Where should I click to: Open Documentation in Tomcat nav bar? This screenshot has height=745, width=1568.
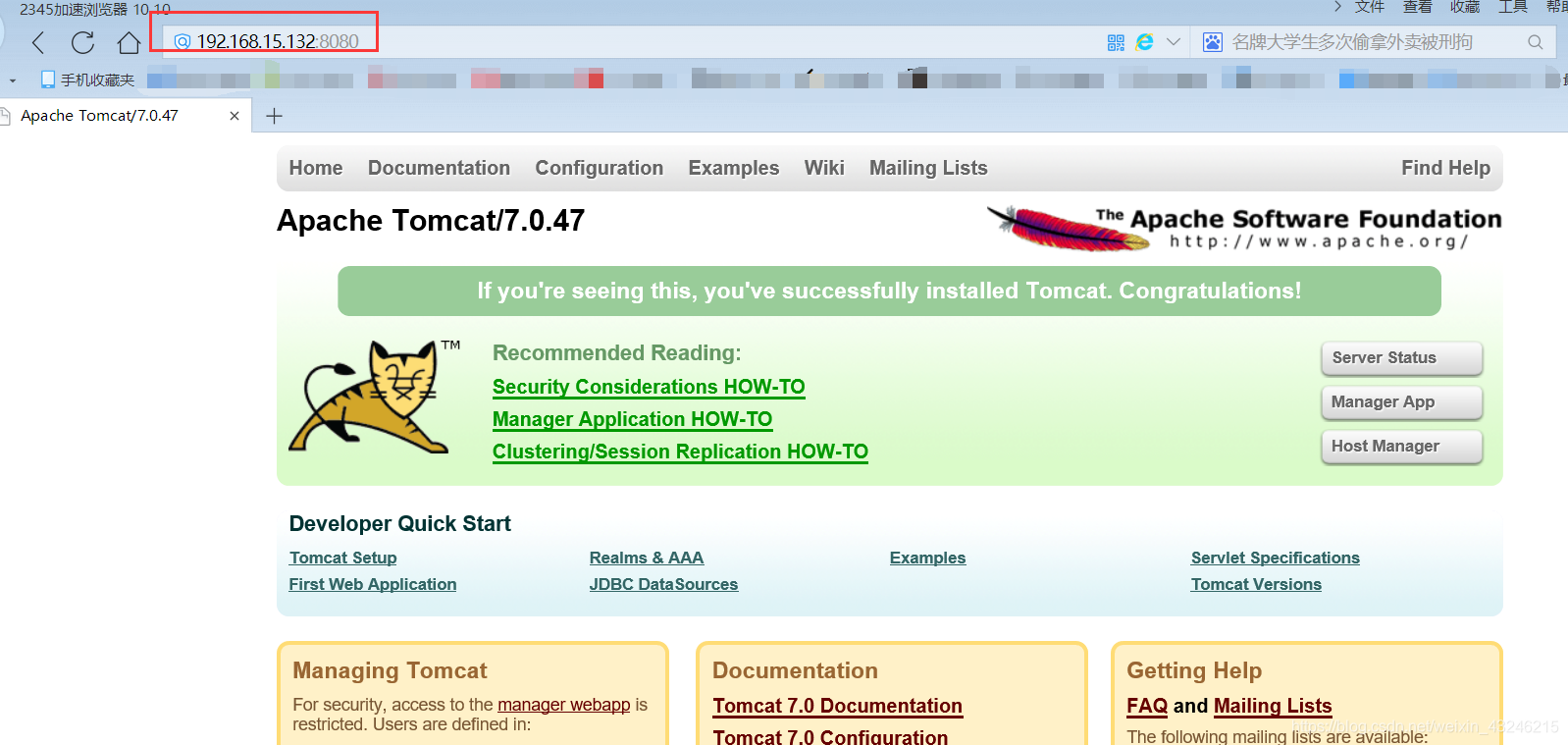tap(439, 168)
